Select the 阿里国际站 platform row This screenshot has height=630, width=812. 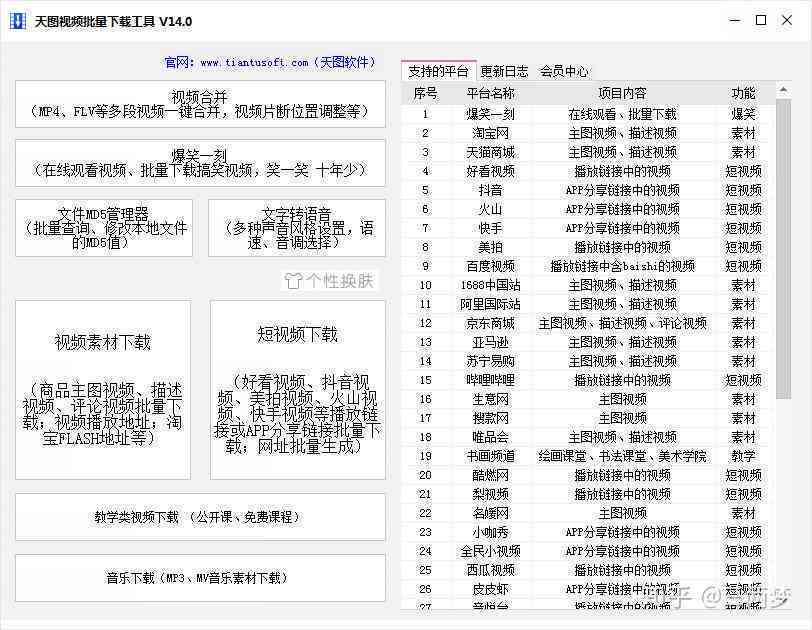(x=588, y=304)
